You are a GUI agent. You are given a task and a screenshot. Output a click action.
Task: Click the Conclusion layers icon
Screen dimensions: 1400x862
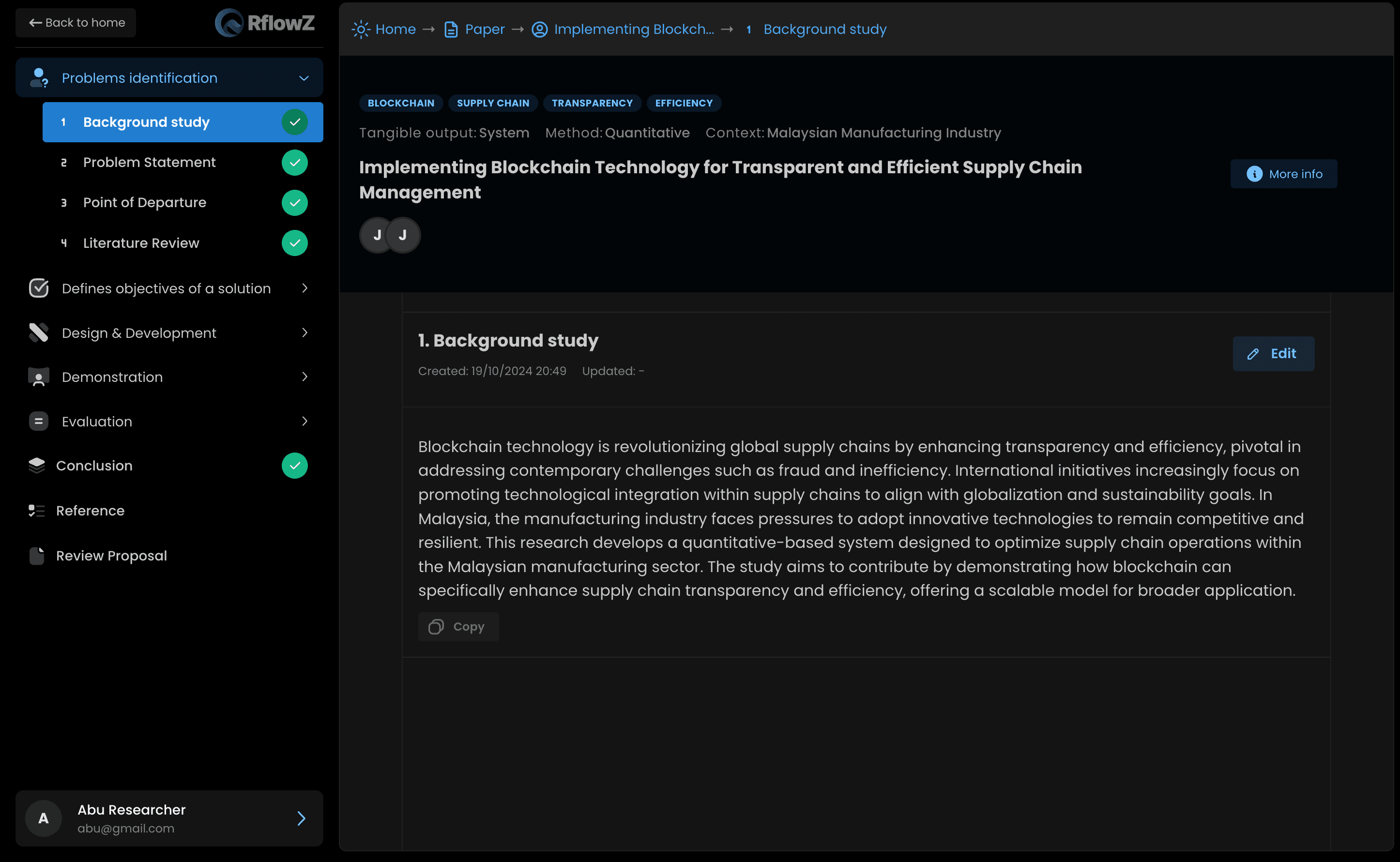point(36,466)
